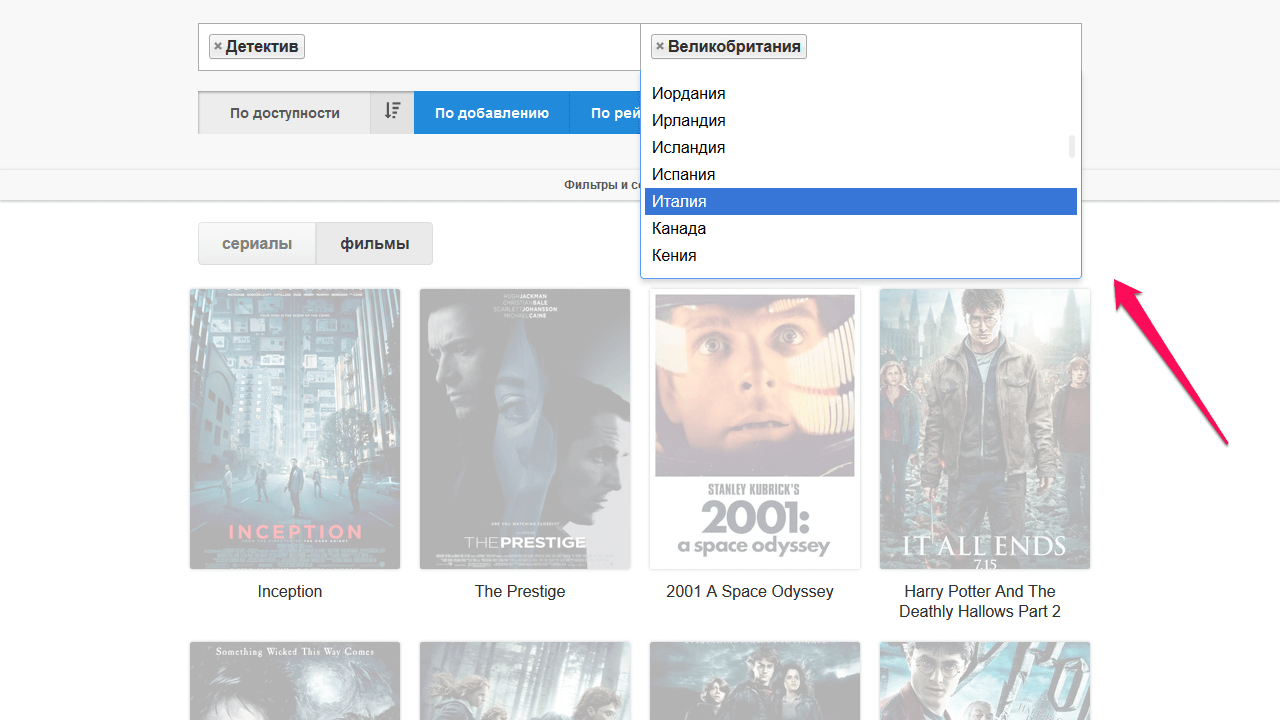The width and height of the screenshot is (1280, 720).
Task: Select Испания from country list
Action: (x=861, y=174)
